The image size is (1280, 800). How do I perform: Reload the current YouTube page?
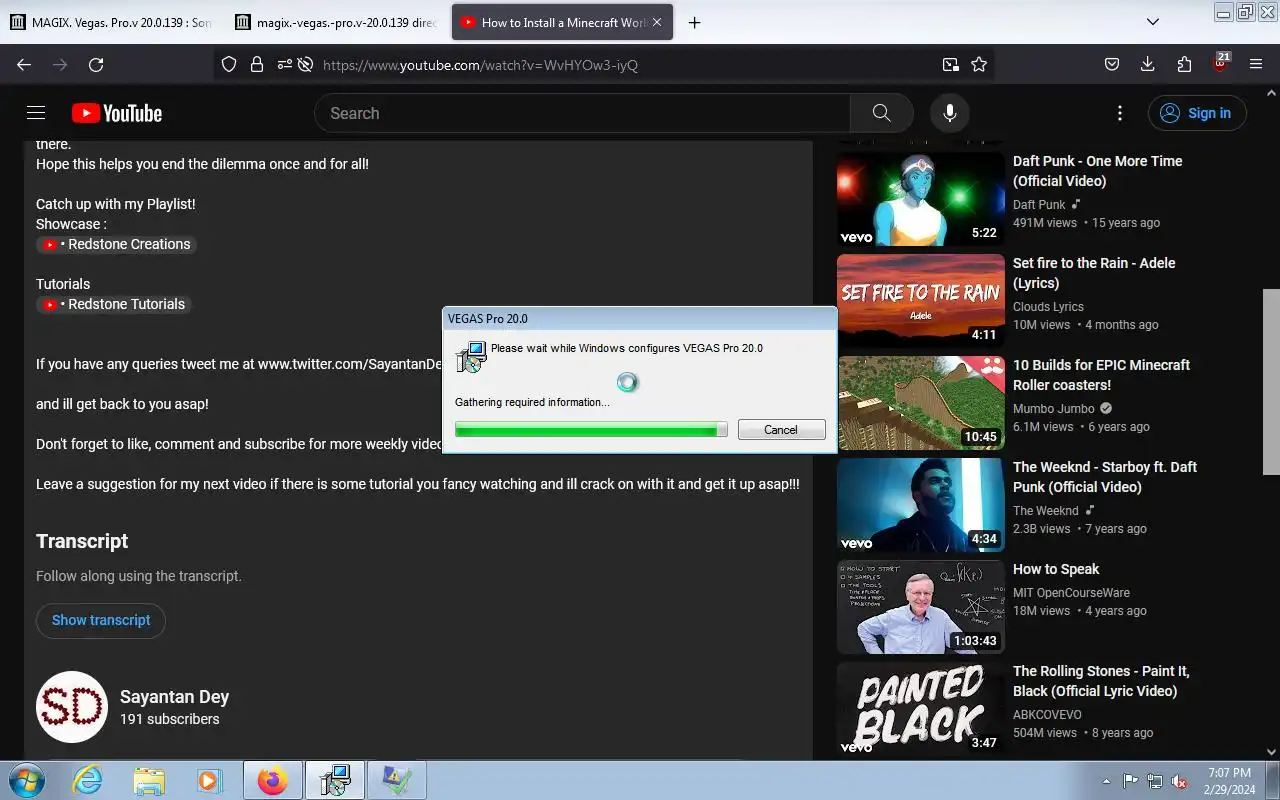96,64
